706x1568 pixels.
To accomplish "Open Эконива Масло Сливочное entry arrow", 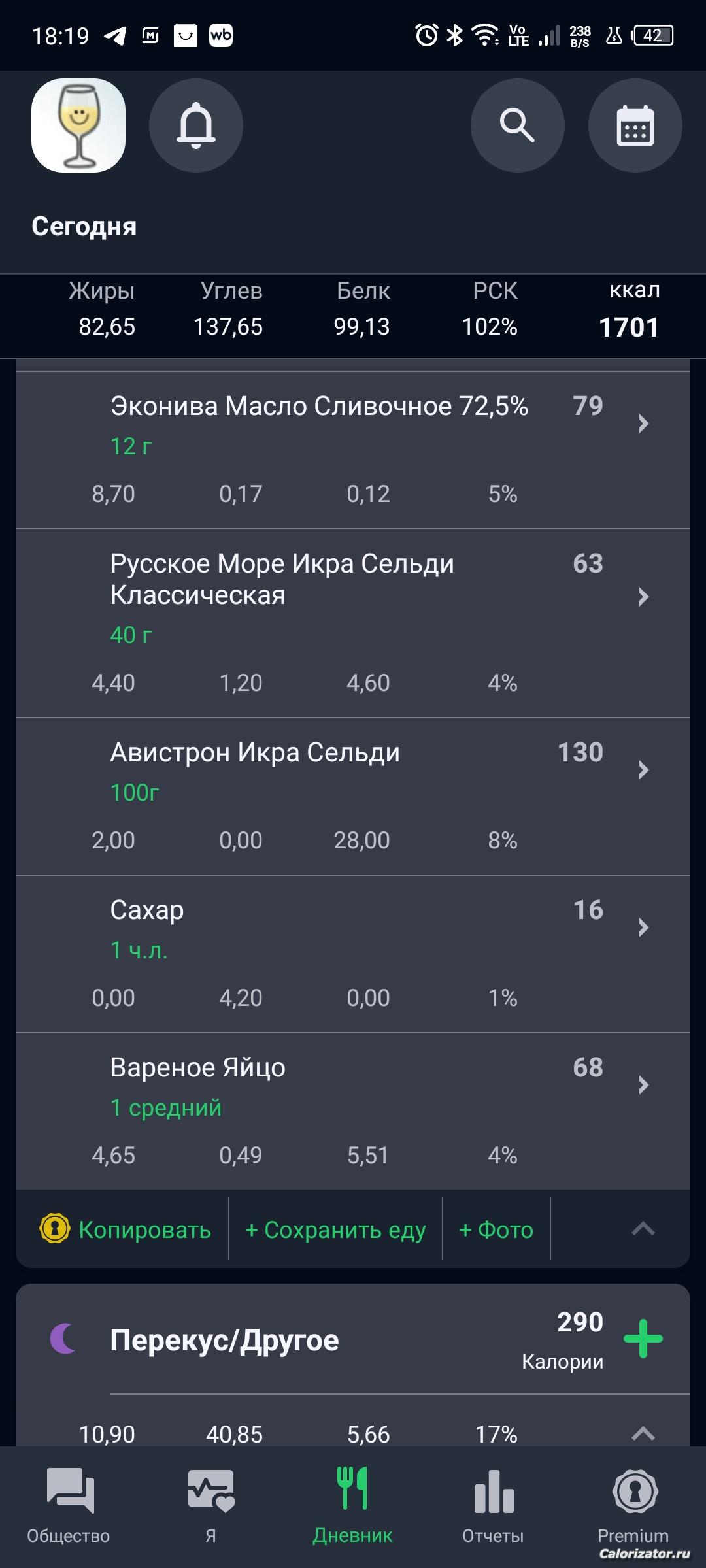I will point(643,424).
